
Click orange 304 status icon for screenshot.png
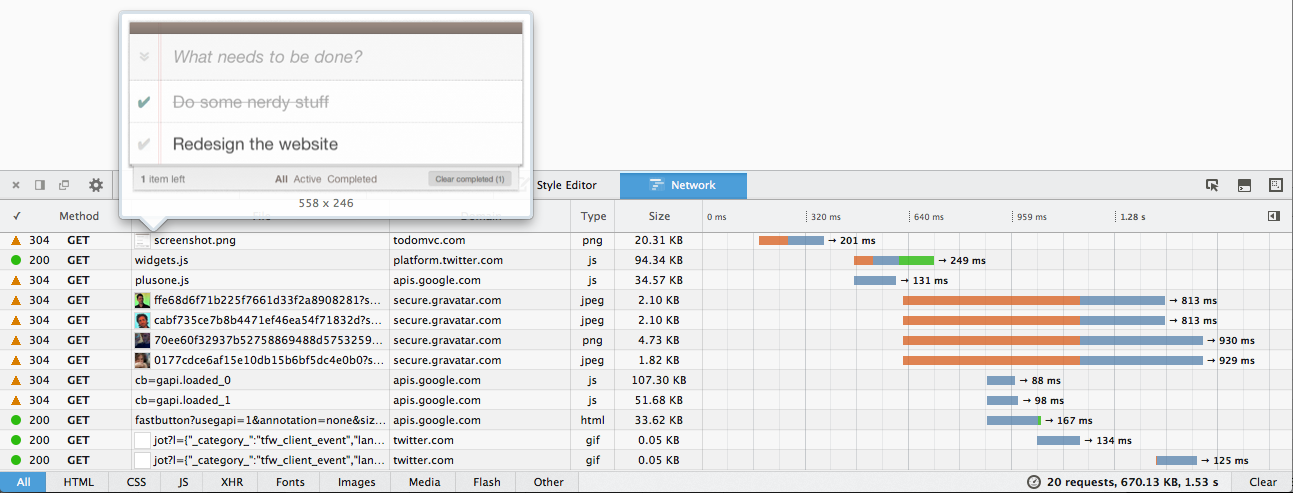pyautogui.click(x=16, y=240)
